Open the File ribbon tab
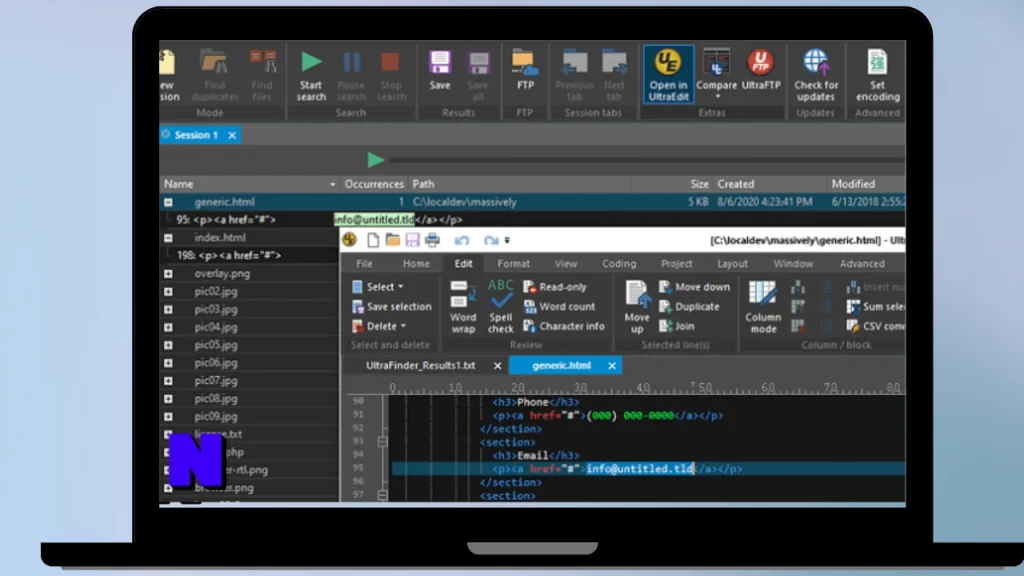 coord(364,264)
